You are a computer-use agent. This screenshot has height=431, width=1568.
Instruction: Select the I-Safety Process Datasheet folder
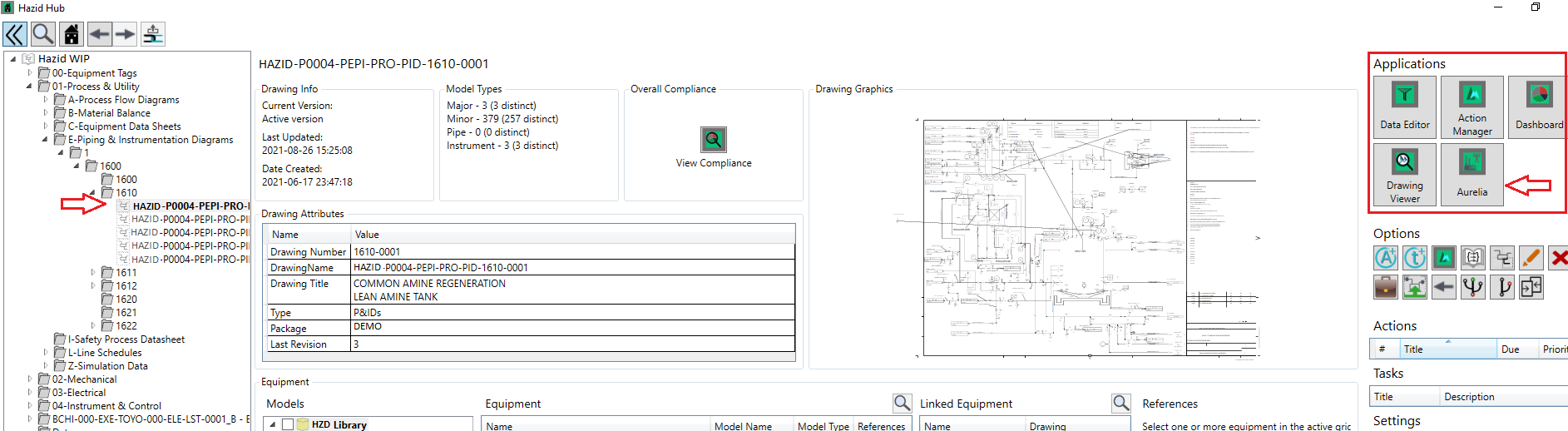click(126, 339)
